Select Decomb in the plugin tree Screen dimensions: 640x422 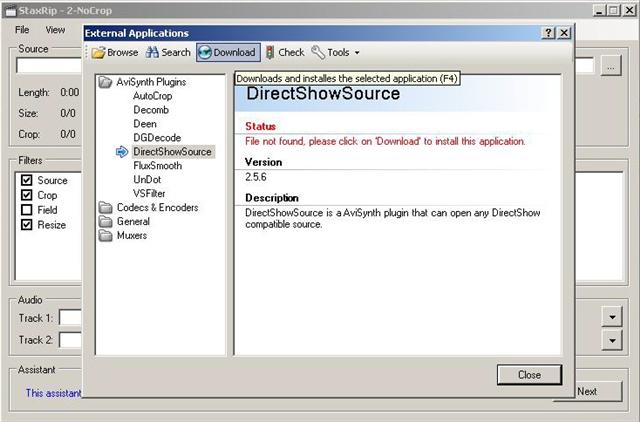click(x=151, y=110)
